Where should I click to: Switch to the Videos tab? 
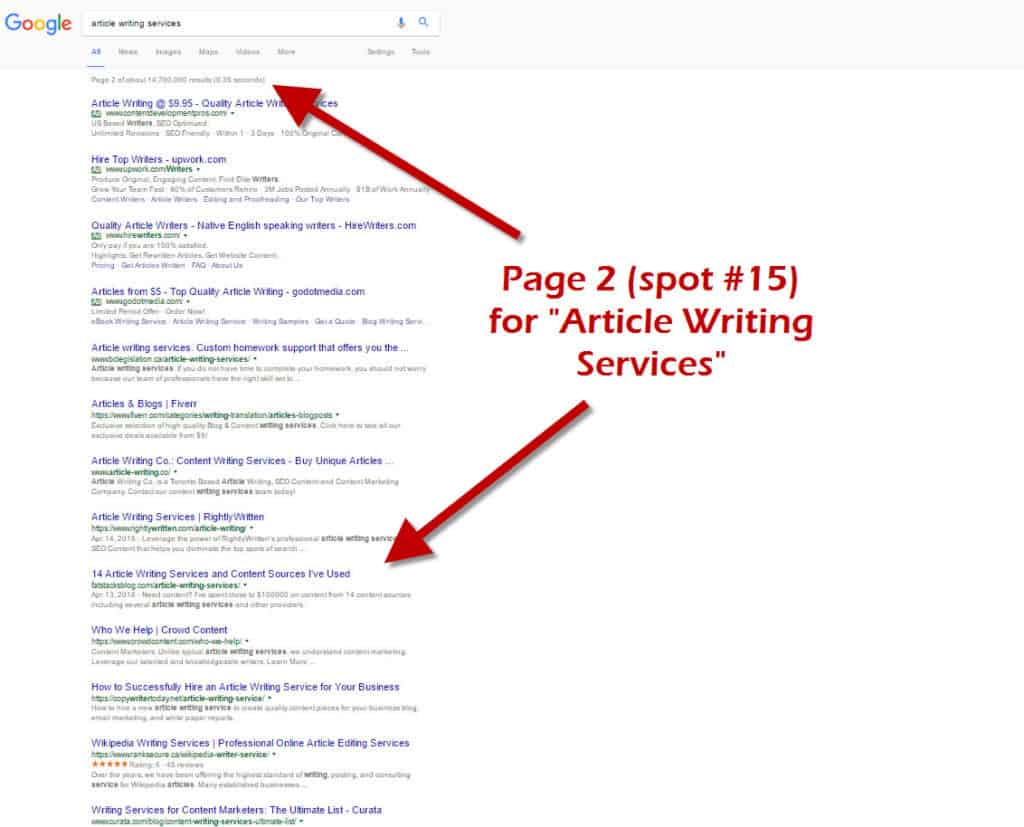click(x=248, y=52)
